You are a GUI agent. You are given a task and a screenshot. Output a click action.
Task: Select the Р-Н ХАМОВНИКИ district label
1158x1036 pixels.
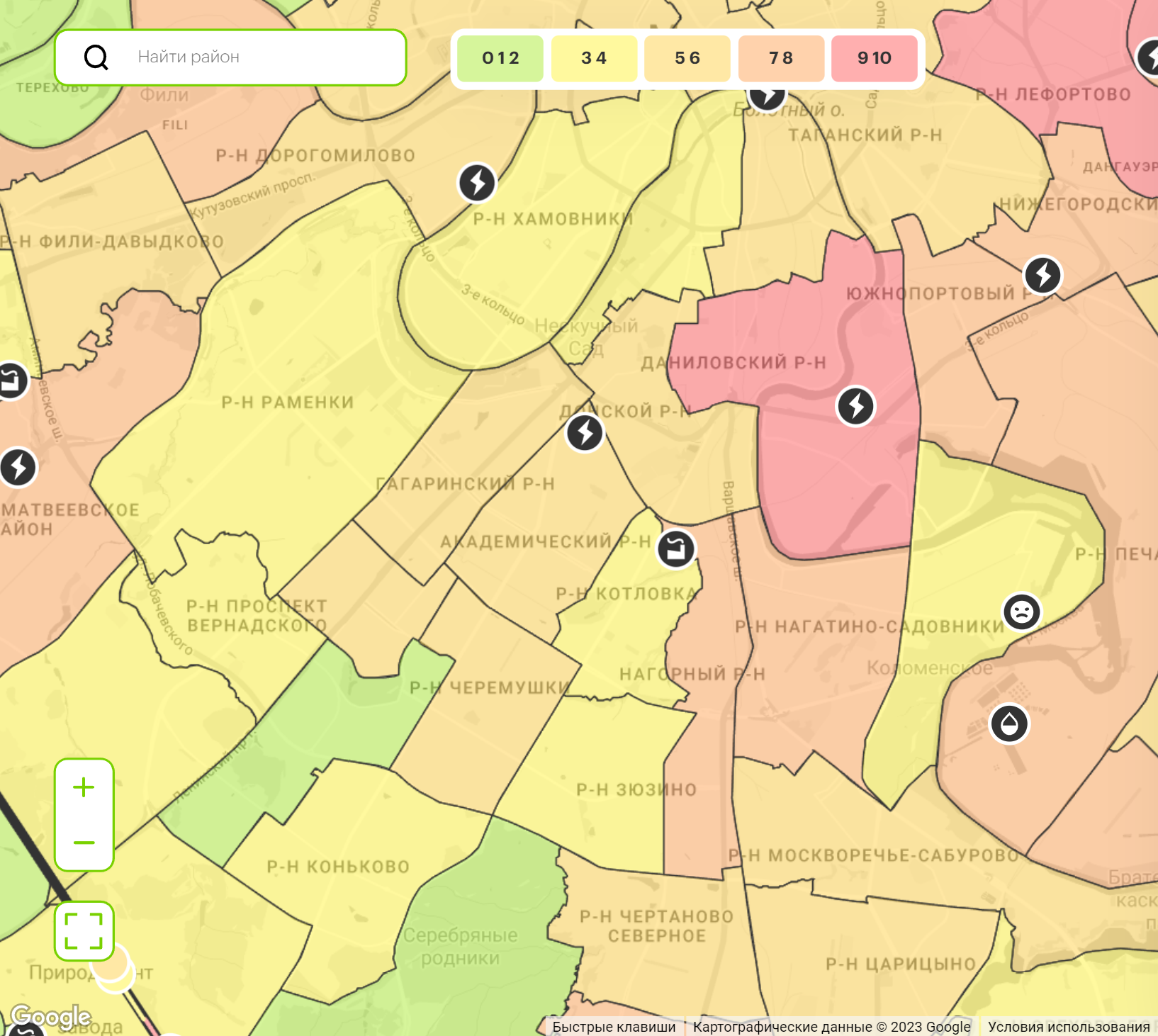(553, 219)
